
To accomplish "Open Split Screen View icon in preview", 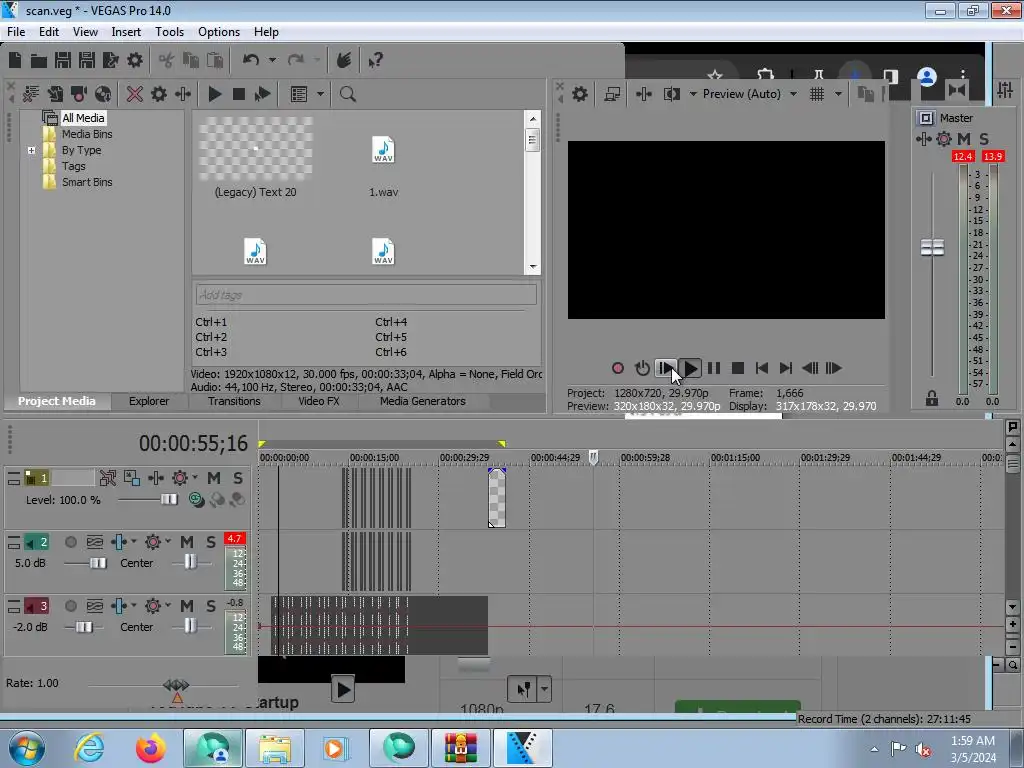I will click(672, 94).
